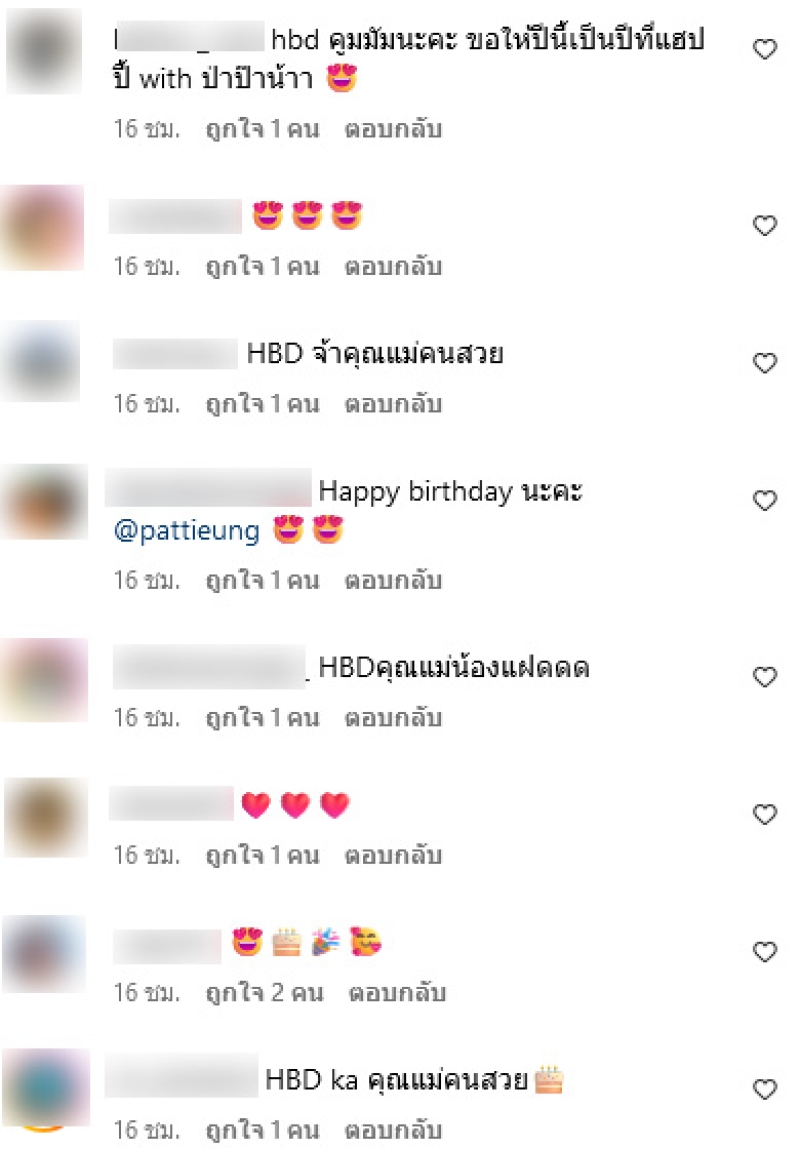Heart the 'Happy birthday นะคะ' comment
Viewport: 800px width, 1149px height.
(765, 500)
